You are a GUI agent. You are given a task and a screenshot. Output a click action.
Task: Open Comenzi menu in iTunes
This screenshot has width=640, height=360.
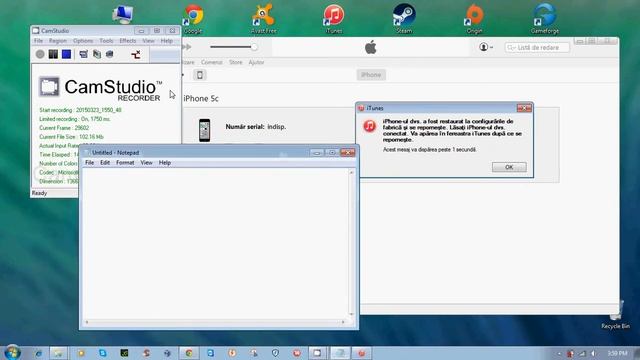click(211, 62)
